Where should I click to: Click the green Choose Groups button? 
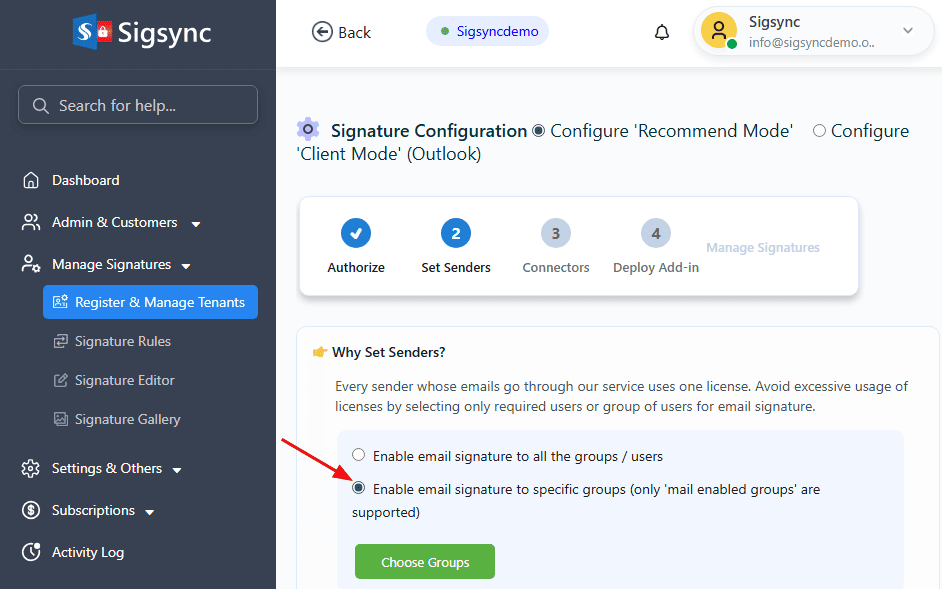[425, 562]
